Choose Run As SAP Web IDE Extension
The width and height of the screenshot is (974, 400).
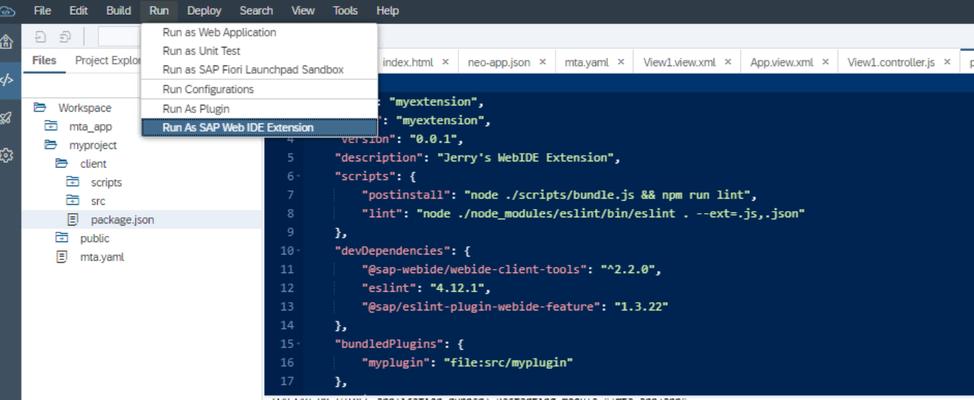pyautogui.click(x=259, y=127)
